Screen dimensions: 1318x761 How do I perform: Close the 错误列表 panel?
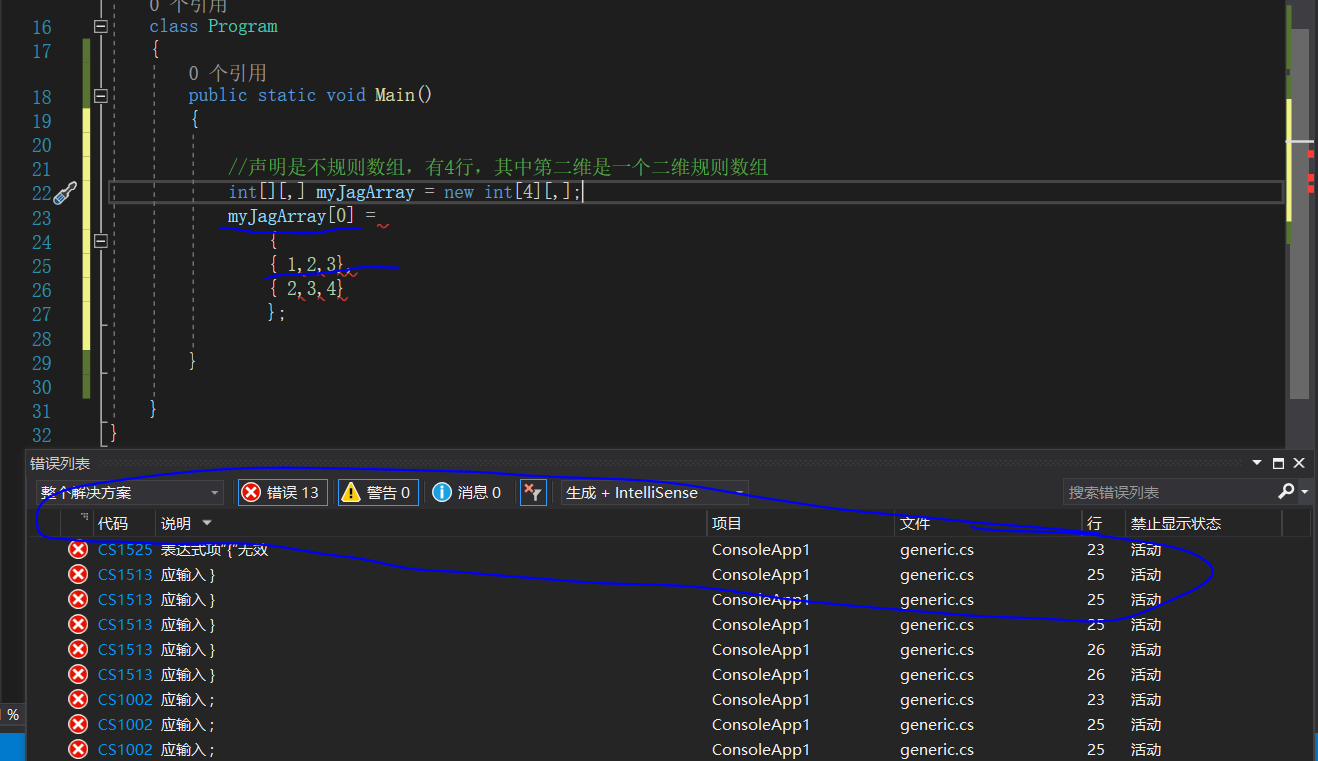pos(1299,463)
